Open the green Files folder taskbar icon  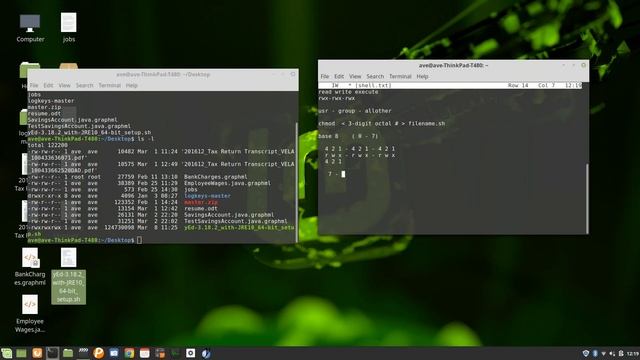tap(68, 353)
